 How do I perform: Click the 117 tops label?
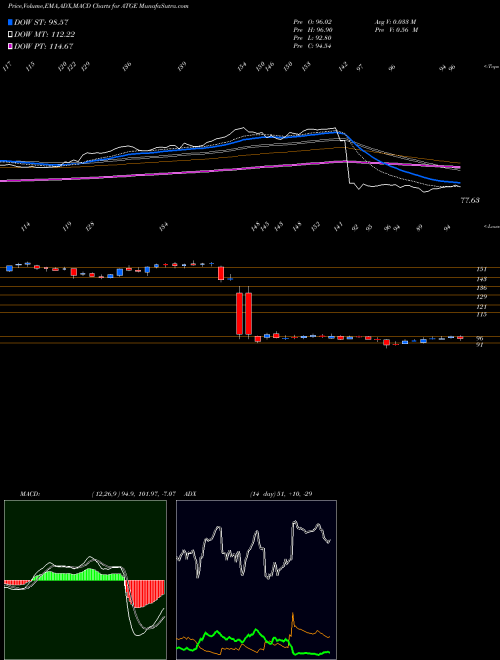(x=7, y=67)
